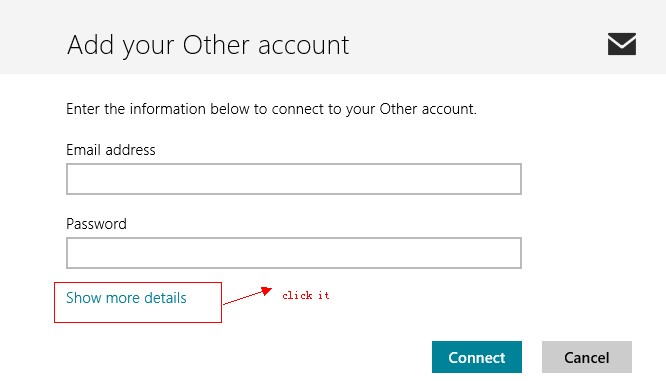
Task: Click the instruction sentence about connecting
Action: (271, 109)
